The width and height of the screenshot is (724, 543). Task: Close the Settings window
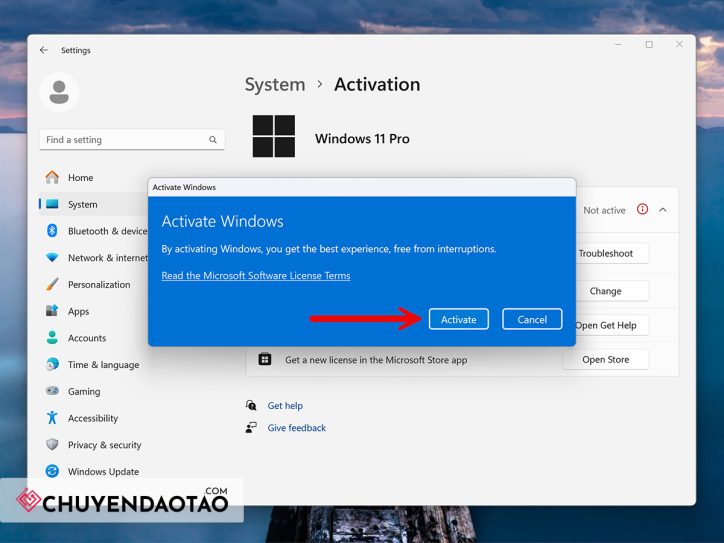pyautogui.click(x=679, y=44)
